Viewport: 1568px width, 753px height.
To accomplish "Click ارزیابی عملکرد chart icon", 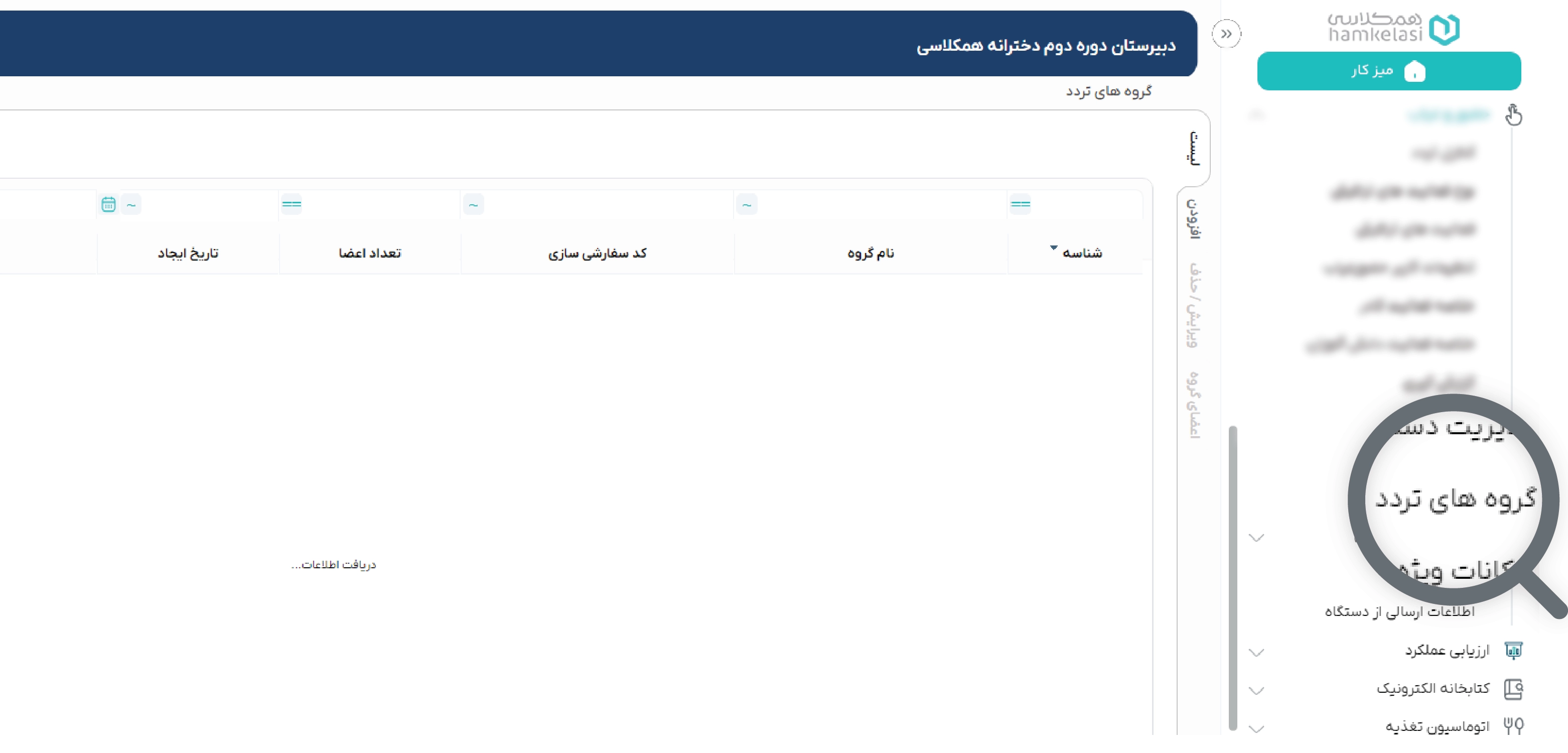I will tap(1513, 650).
